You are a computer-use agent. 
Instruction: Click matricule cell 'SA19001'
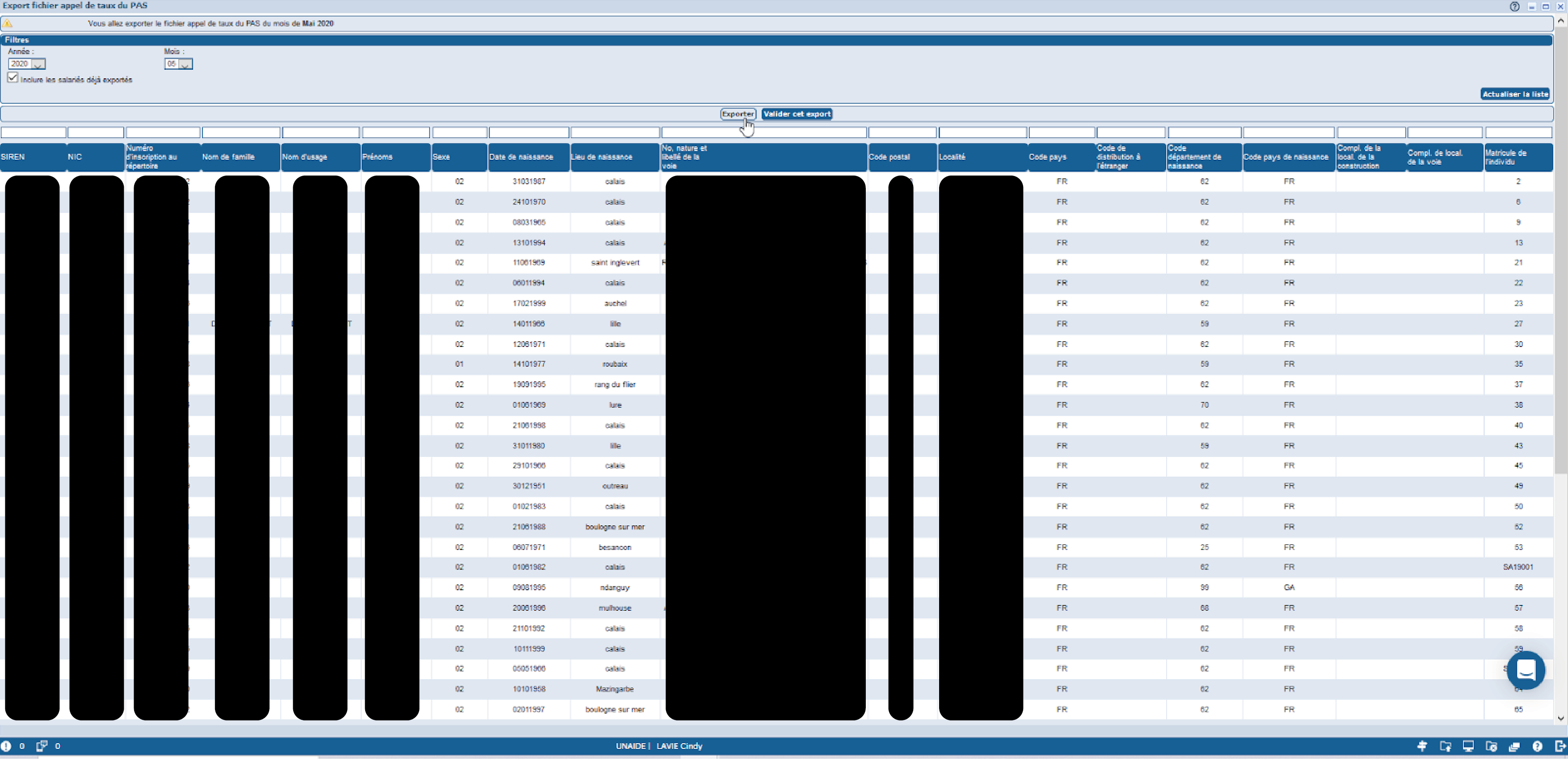point(1518,567)
